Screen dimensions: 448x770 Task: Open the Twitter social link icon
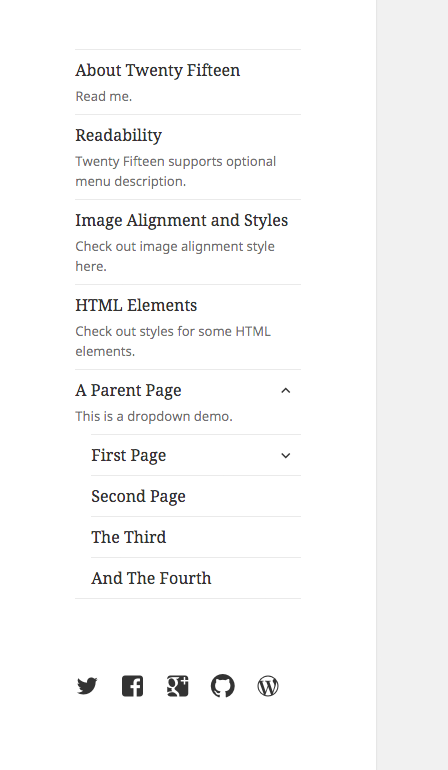[x=87, y=686]
